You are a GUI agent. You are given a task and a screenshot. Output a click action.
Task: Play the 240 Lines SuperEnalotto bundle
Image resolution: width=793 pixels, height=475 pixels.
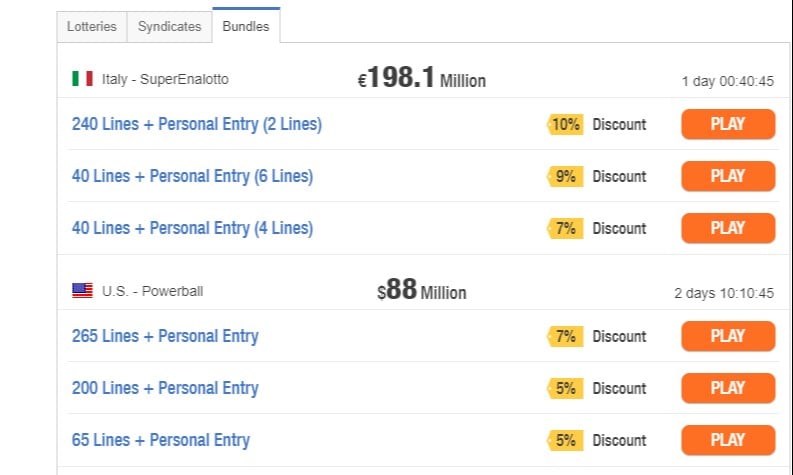[728, 124]
